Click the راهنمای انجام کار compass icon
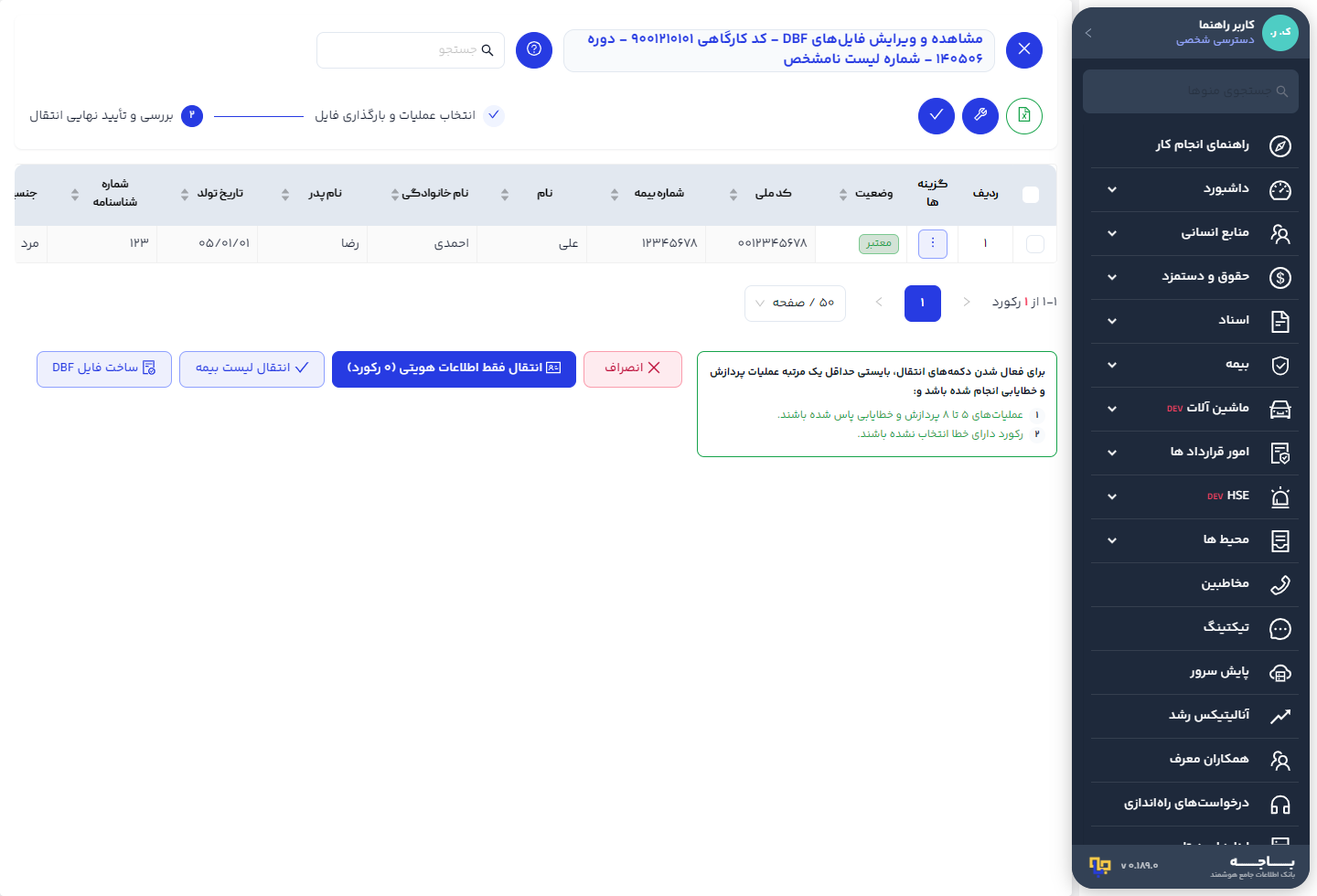Image resolution: width=1317 pixels, height=896 pixels. pyautogui.click(x=1280, y=145)
